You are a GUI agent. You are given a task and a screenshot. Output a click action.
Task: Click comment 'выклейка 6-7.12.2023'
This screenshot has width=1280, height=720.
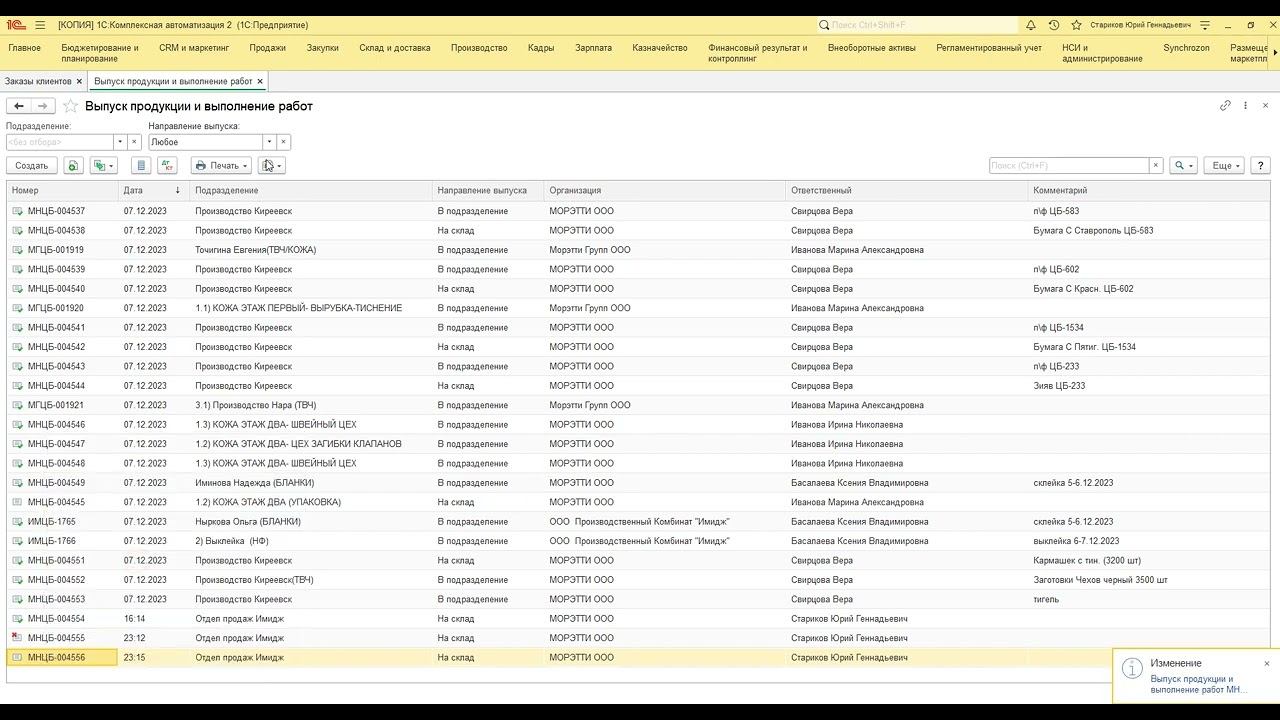(1076, 541)
